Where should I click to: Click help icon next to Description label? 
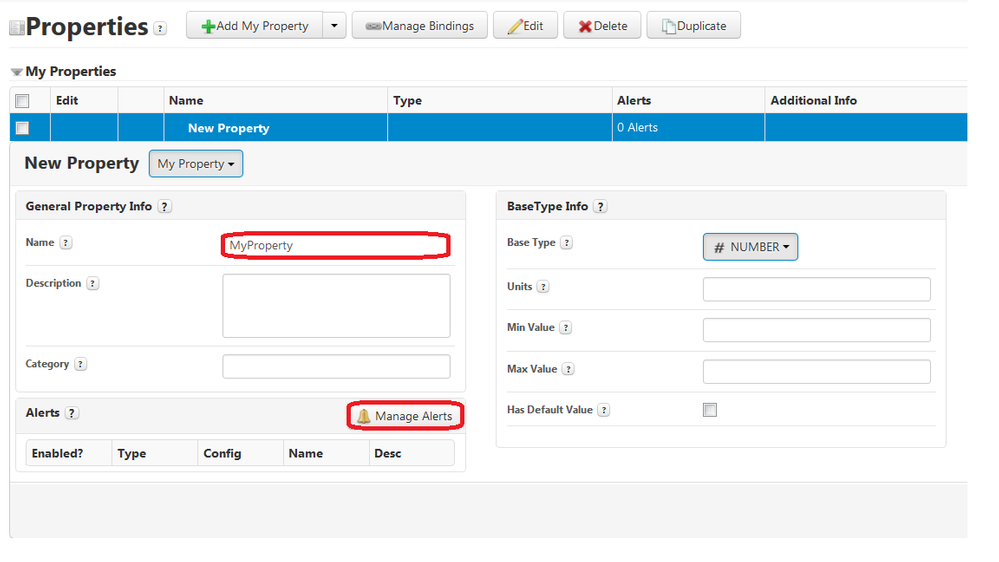tap(93, 284)
